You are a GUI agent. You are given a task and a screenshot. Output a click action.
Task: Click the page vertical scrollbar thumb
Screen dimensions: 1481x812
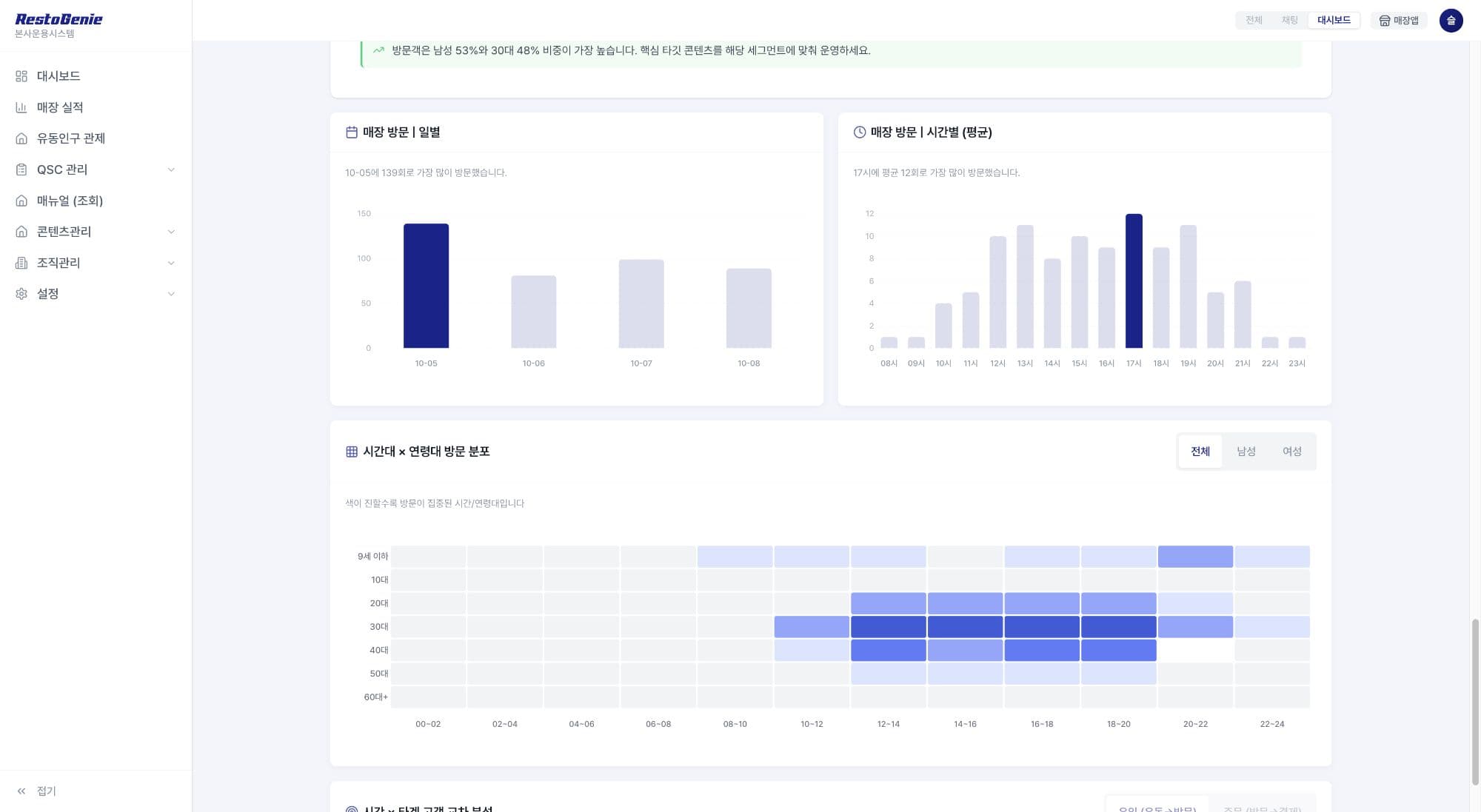coord(1475,702)
